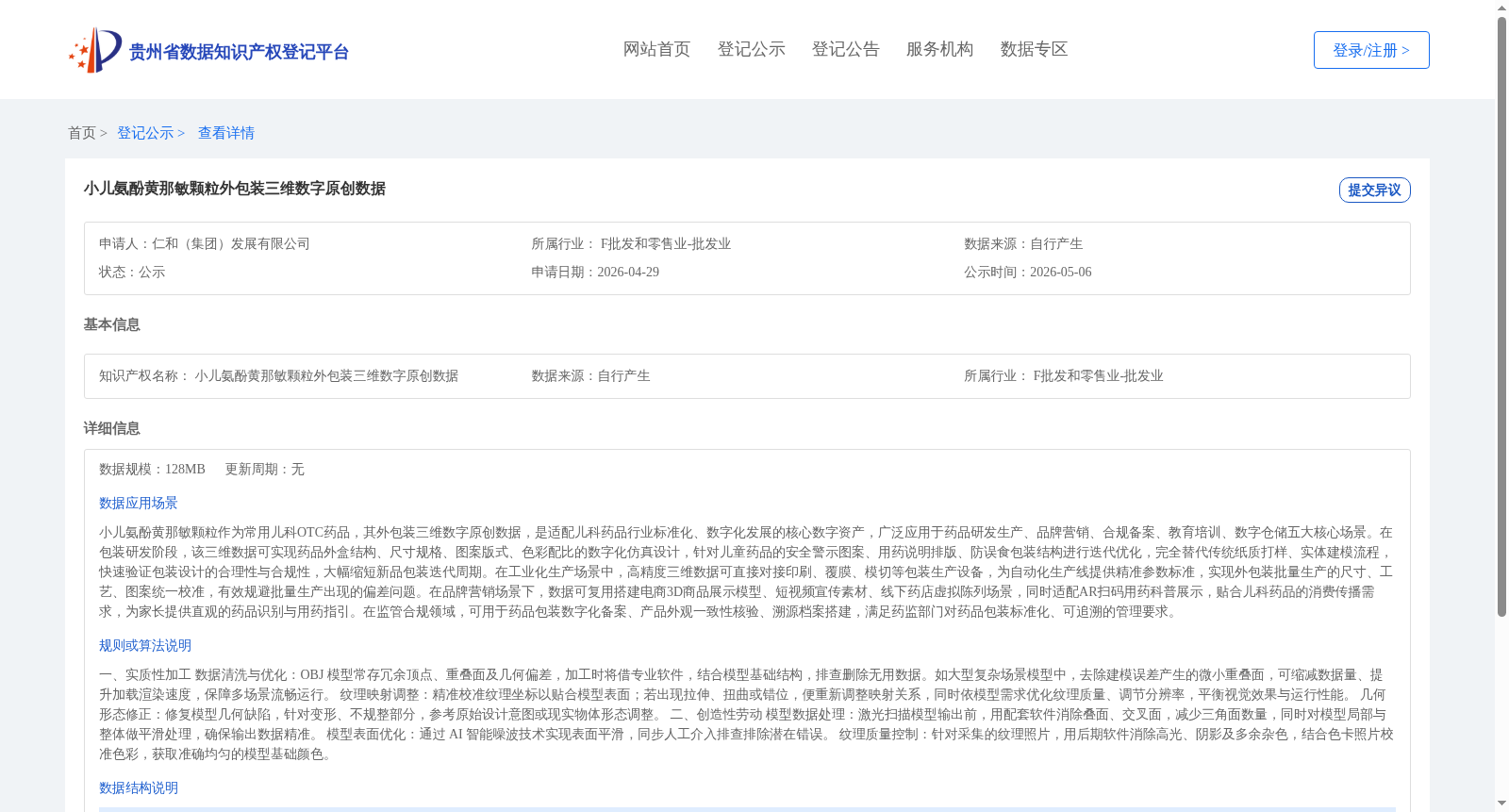The height and width of the screenshot is (812, 1509).
Task: Select 更新周期：无 text
Action: click(264, 469)
